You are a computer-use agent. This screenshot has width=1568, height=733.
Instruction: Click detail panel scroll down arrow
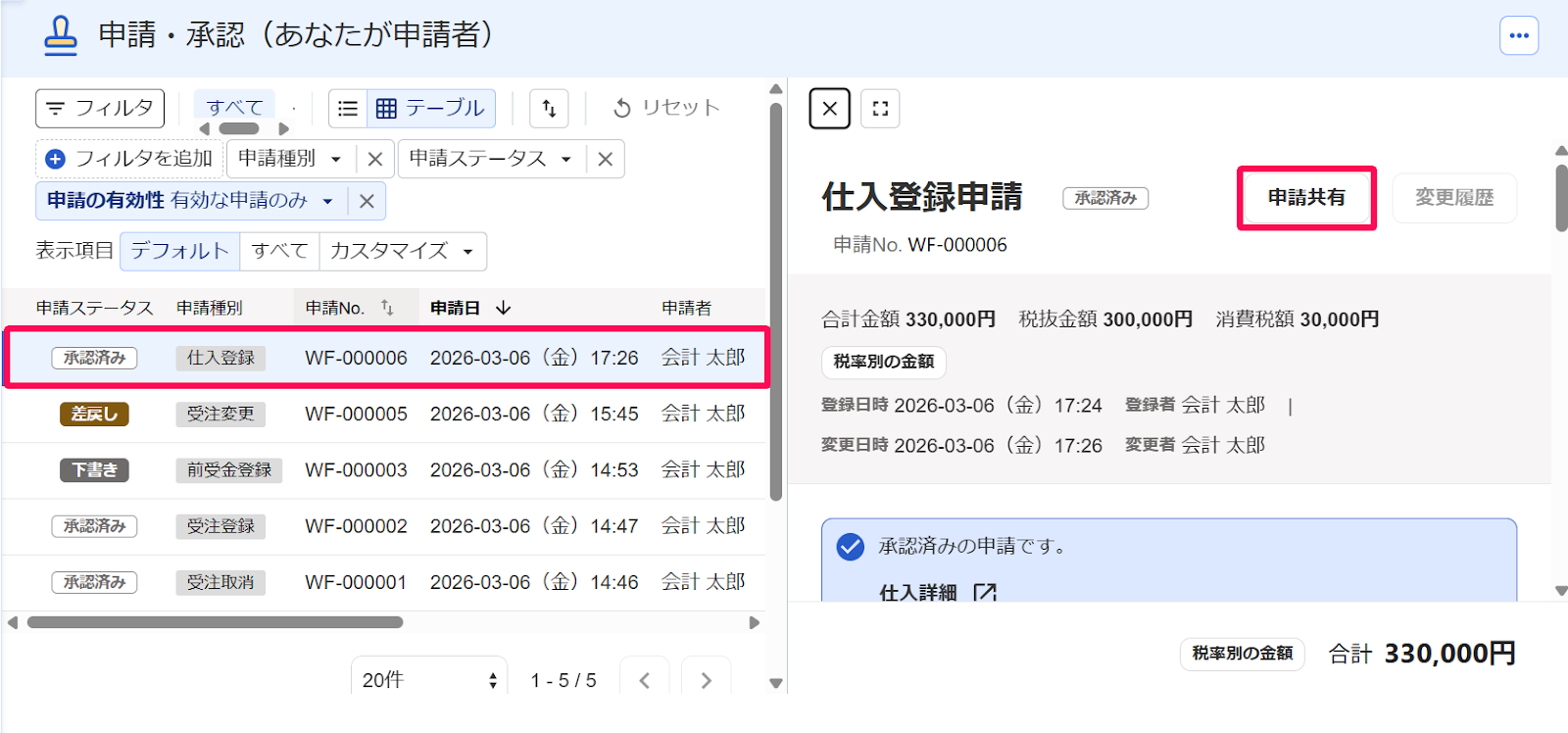[x=1561, y=591]
